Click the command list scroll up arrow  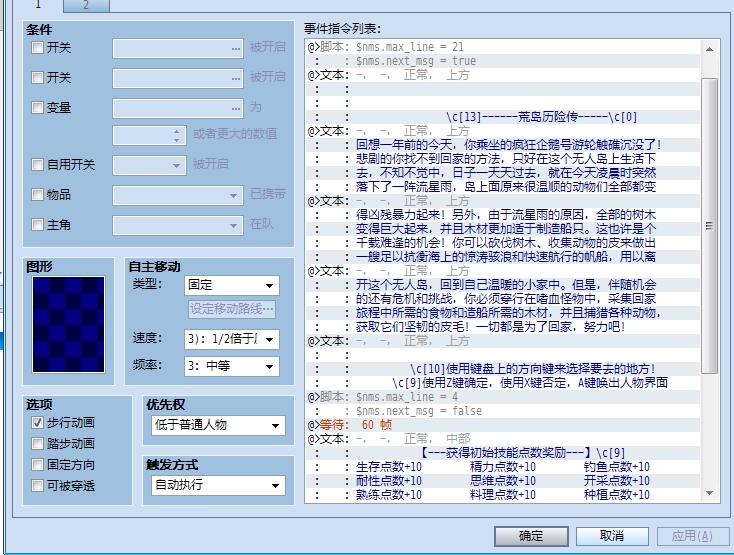(710, 49)
